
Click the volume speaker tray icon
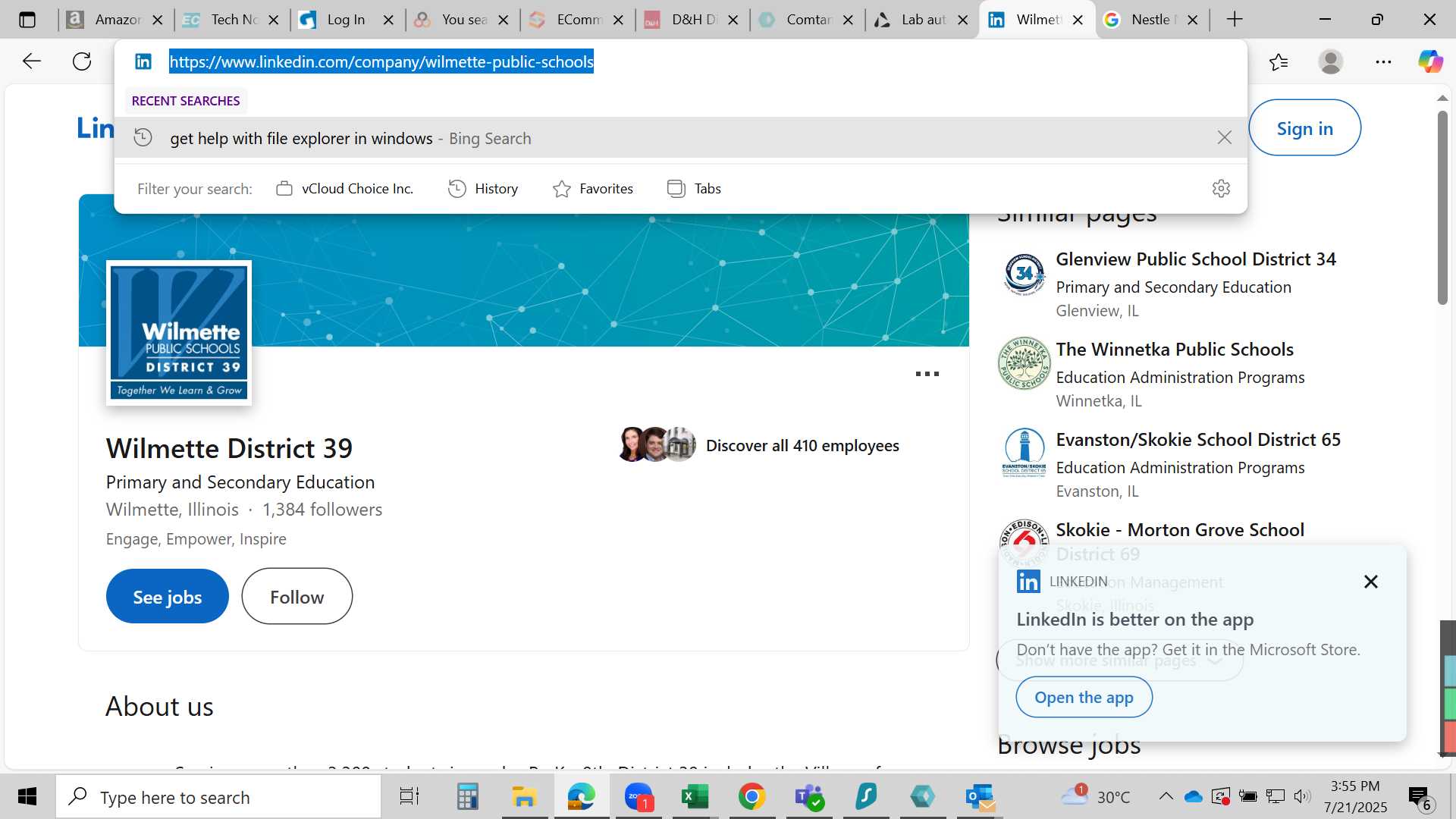pyautogui.click(x=1302, y=796)
